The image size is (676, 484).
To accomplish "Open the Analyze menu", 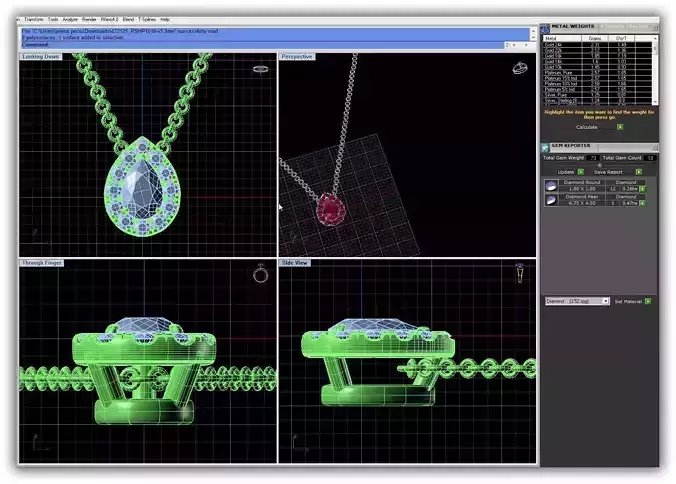I will tap(70, 20).
